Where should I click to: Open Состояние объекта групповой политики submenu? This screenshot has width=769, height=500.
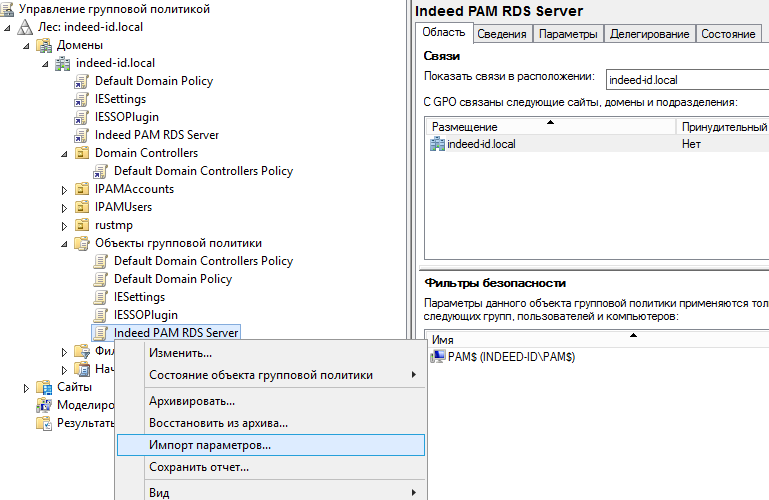[260, 375]
